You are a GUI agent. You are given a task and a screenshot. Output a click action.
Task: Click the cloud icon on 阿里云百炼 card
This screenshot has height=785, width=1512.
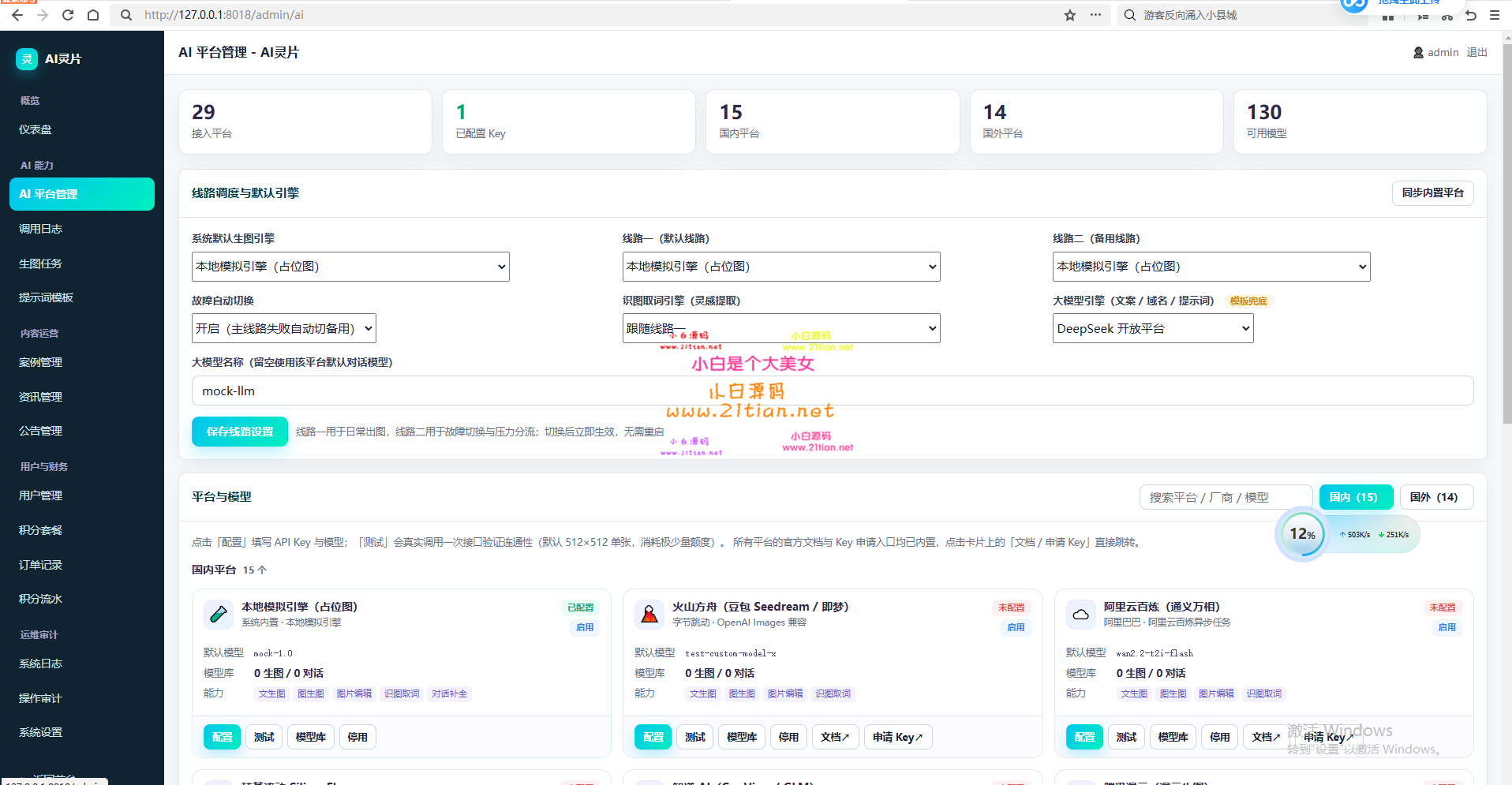click(x=1081, y=614)
